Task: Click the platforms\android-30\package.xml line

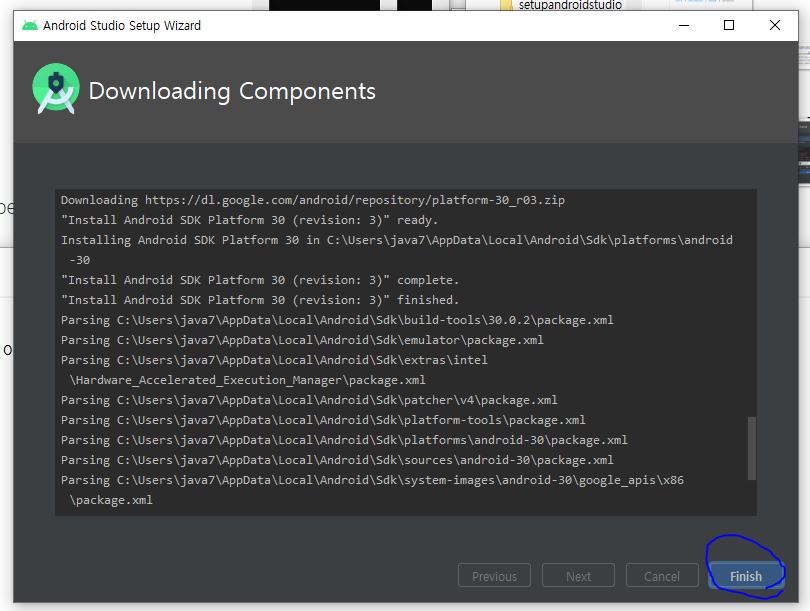Action: [x=344, y=440]
